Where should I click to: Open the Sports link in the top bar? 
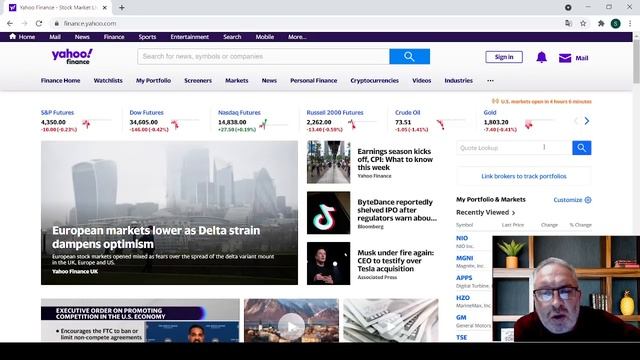point(147,37)
